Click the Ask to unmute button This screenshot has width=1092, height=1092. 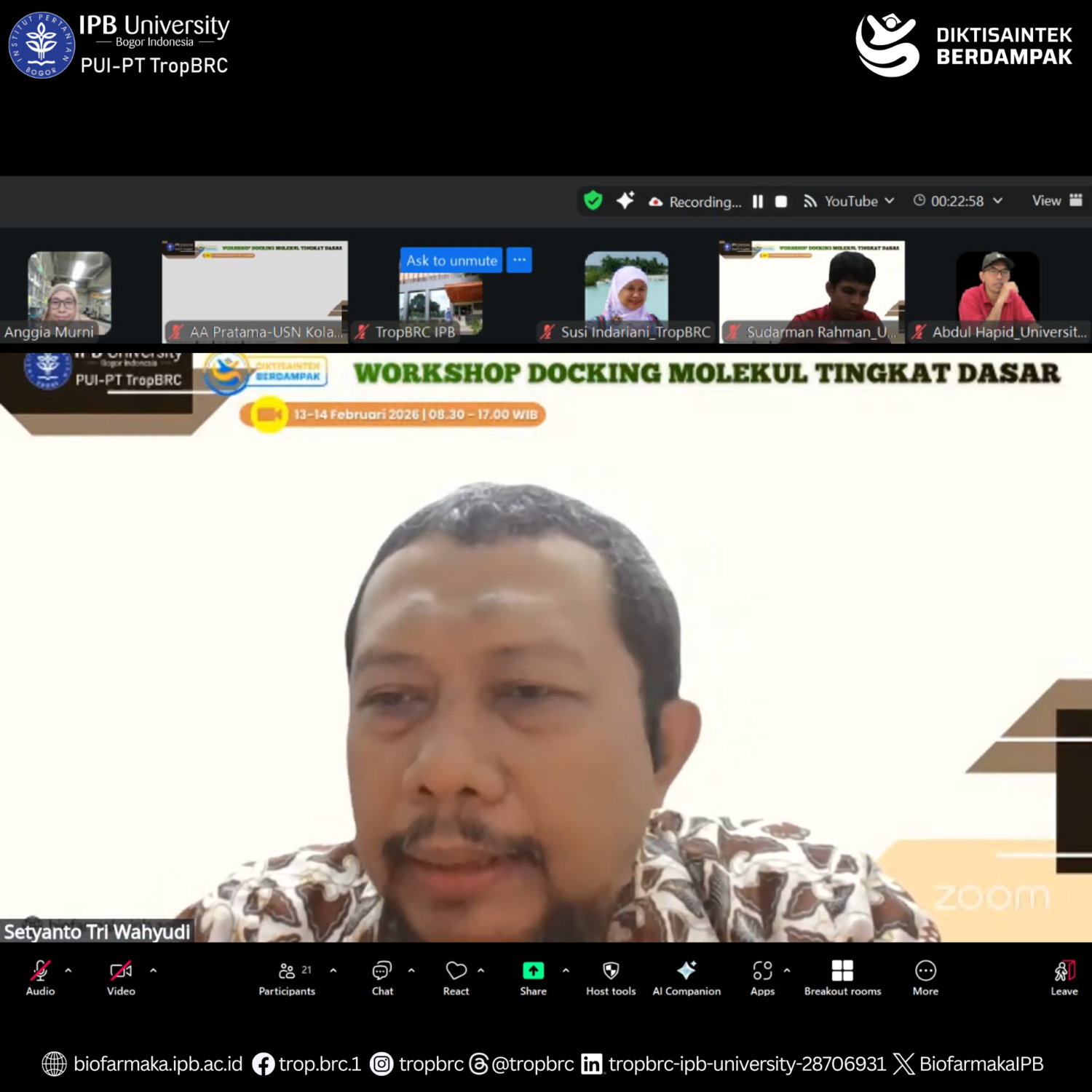tap(450, 260)
